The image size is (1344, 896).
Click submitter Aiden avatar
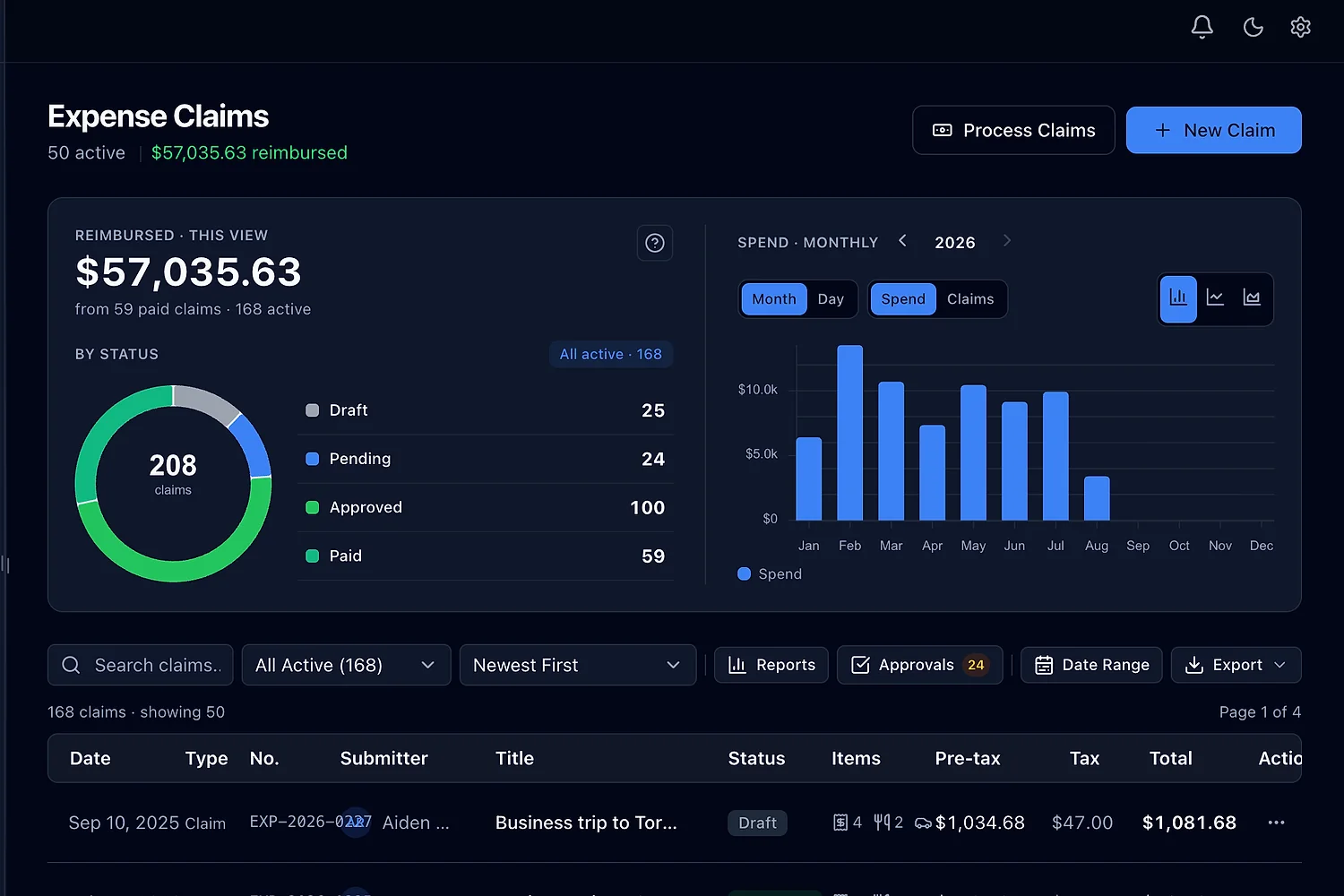click(x=356, y=822)
